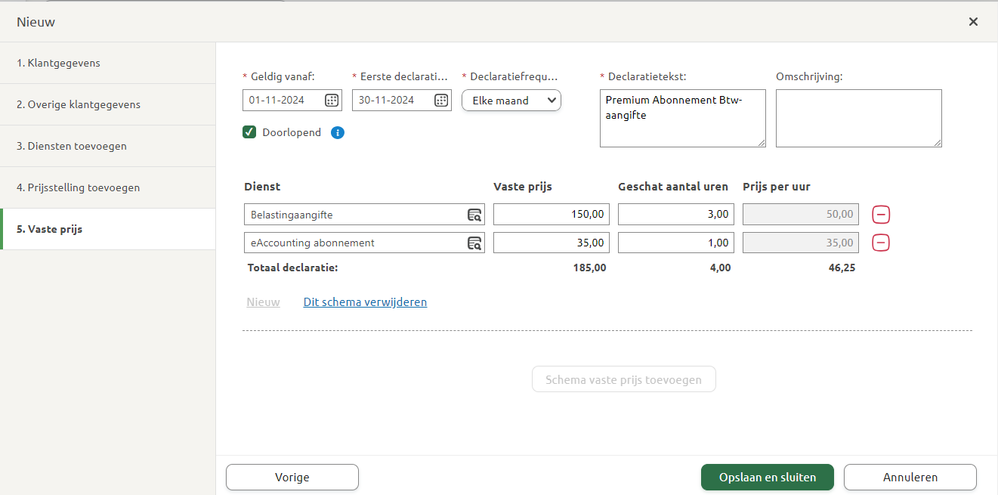Open service lookup for eAccounting abonnement row
Image resolution: width=998 pixels, height=495 pixels.
pyautogui.click(x=474, y=243)
